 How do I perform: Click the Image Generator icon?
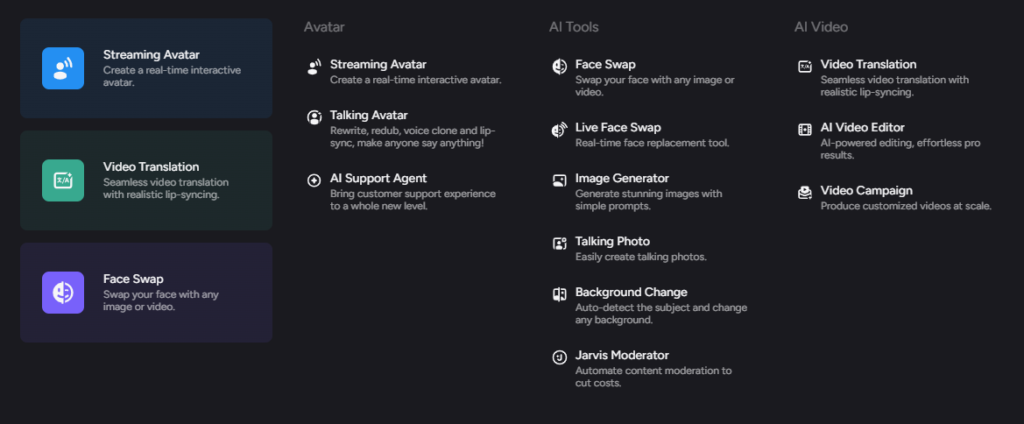pyautogui.click(x=559, y=180)
